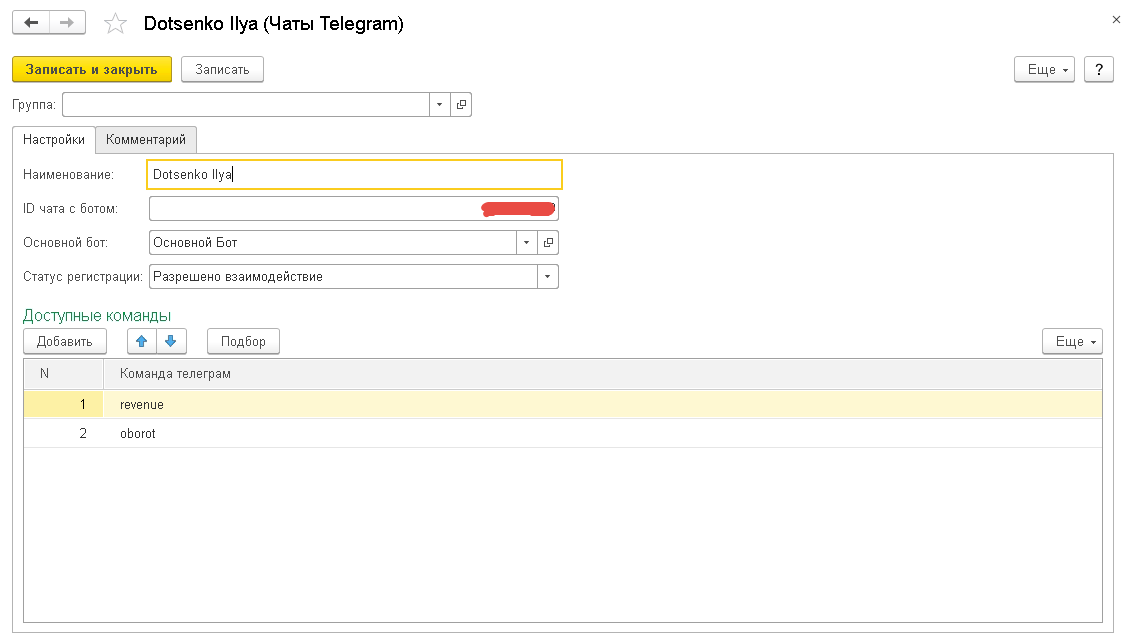The height and width of the screenshot is (642, 1125).
Task: Move command down with blue down arrow
Action: coord(171,341)
